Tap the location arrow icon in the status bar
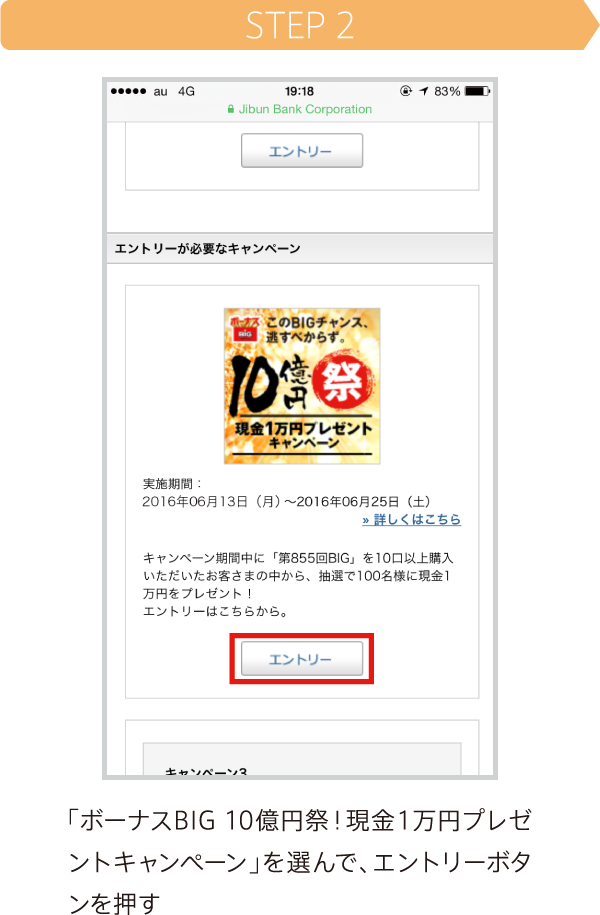The width and height of the screenshot is (600, 915). (424, 91)
